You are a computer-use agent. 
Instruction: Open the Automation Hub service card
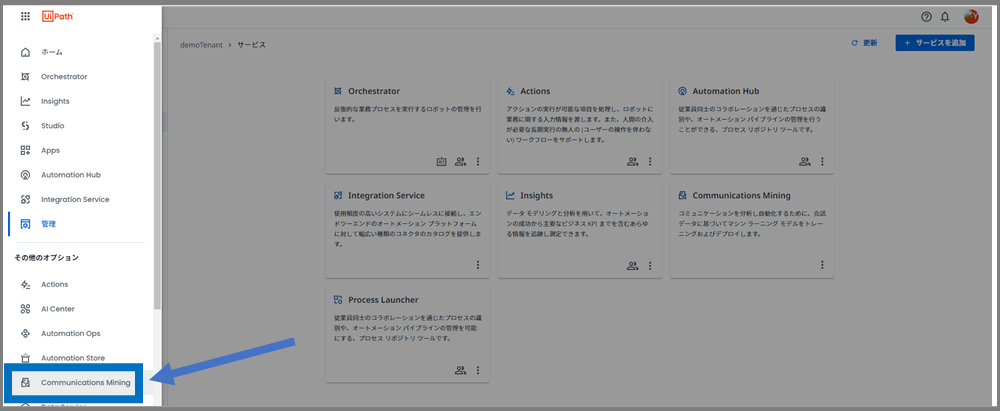752,126
